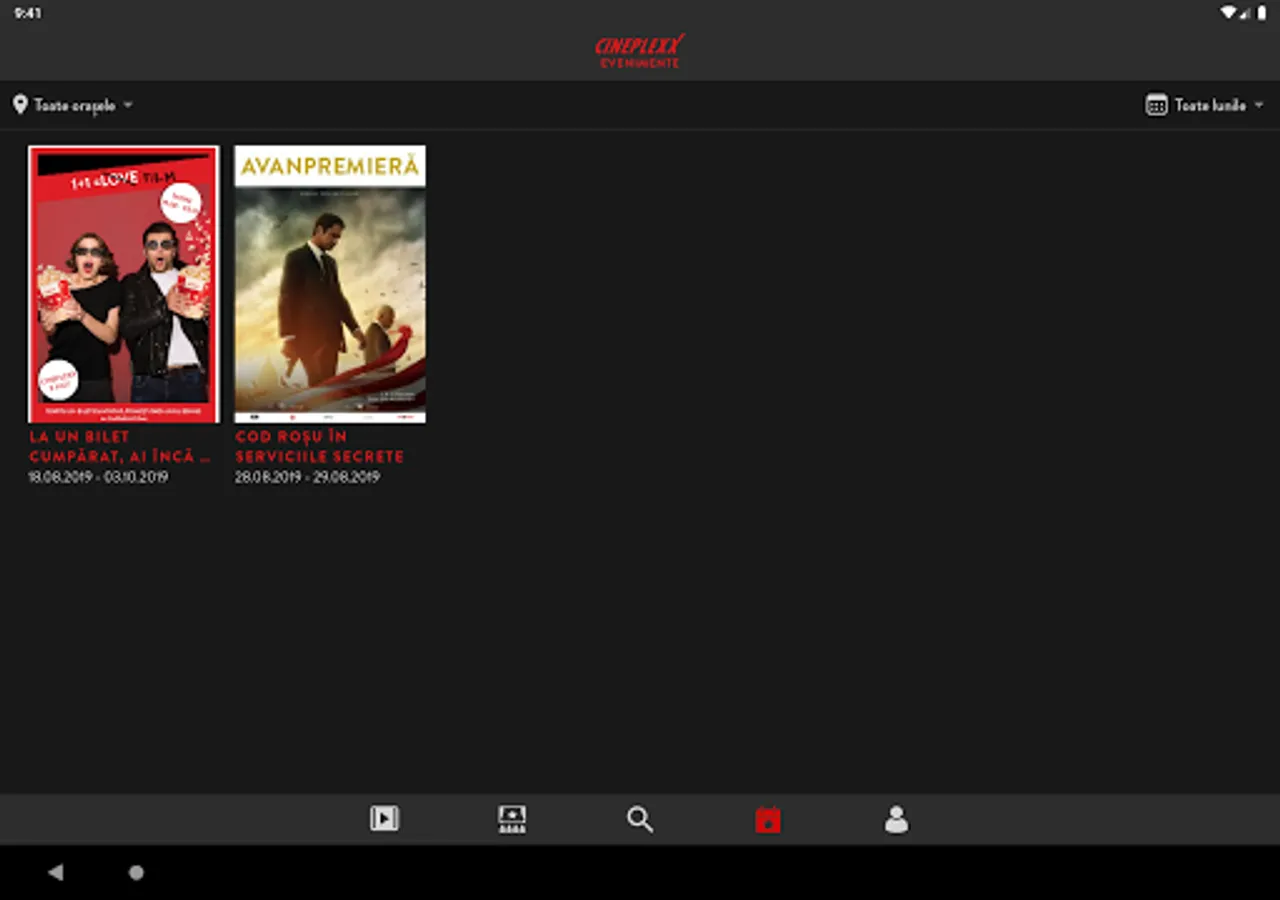Tap the location pin icon
Screen dimensions: 1280x900
click(20, 104)
